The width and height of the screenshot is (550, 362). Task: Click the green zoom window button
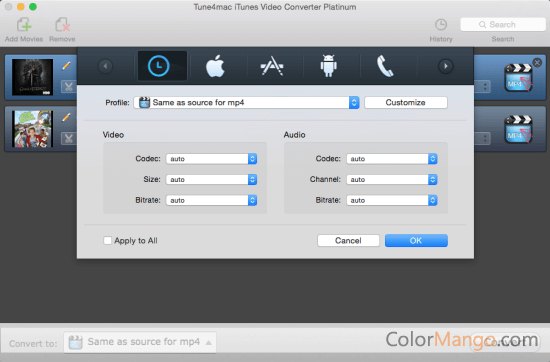33,7
